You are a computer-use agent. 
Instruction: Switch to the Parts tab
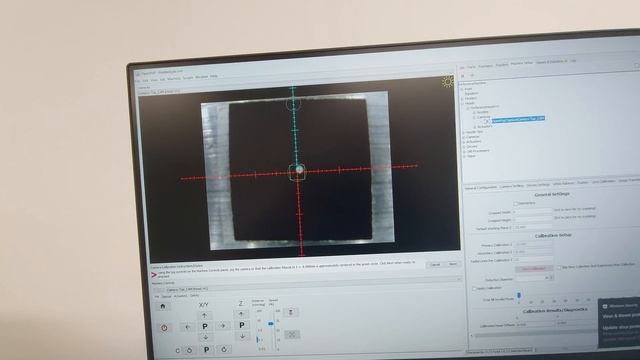click(x=471, y=67)
